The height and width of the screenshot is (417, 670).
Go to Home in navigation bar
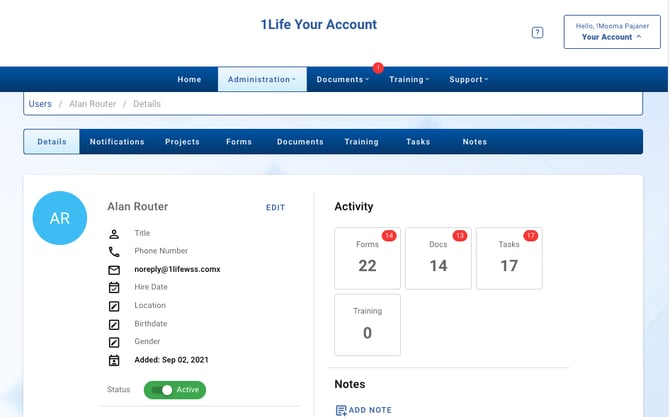pyautogui.click(x=189, y=80)
